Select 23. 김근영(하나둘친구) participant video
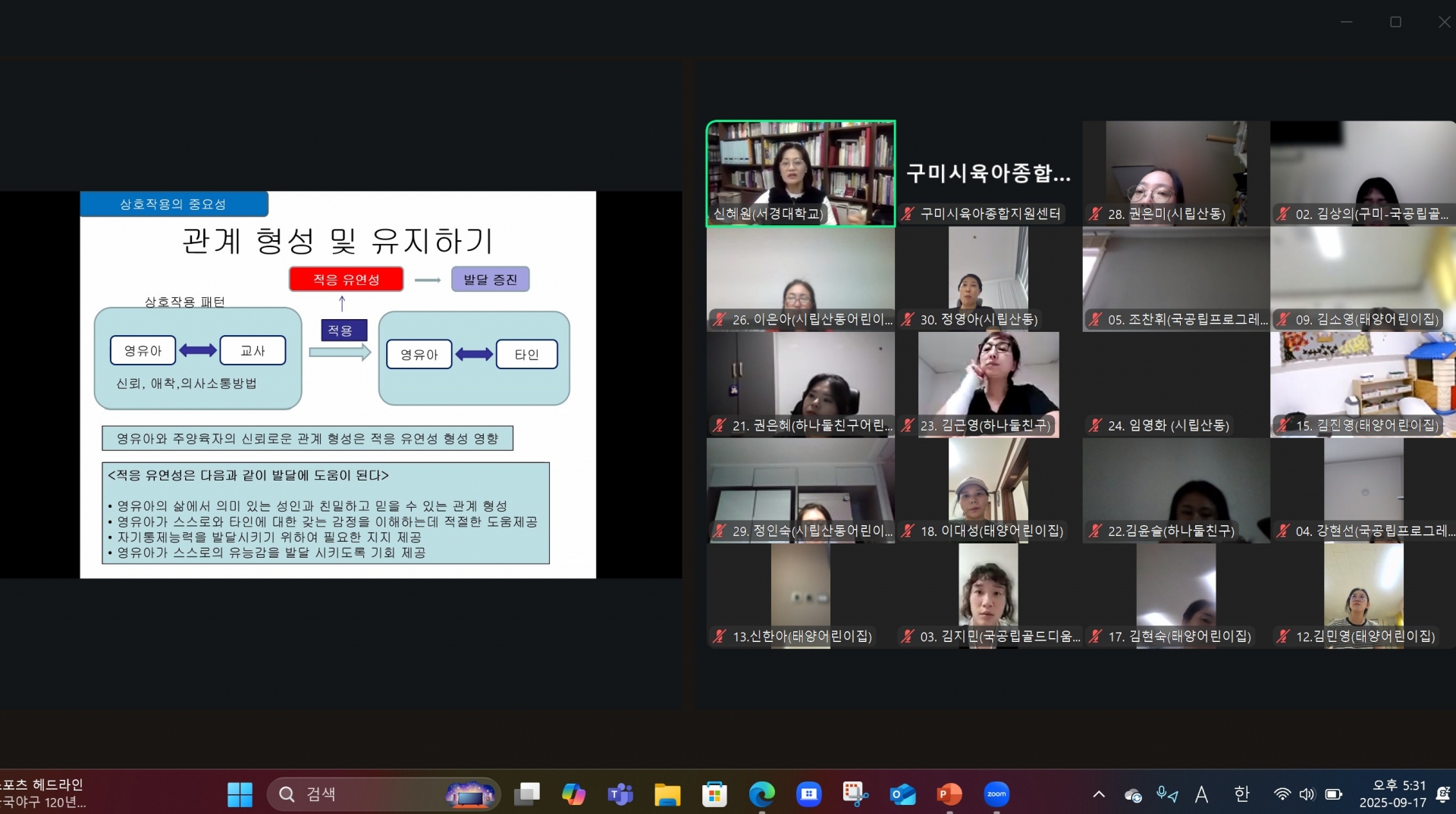The height and width of the screenshot is (814, 1456). click(x=987, y=384)
